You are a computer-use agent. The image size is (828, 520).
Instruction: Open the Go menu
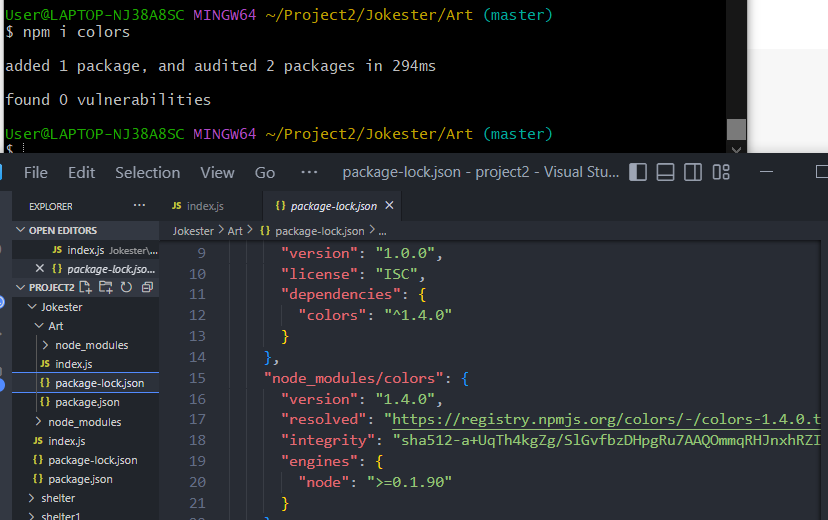pyautogui.click(x=265, y=173)
